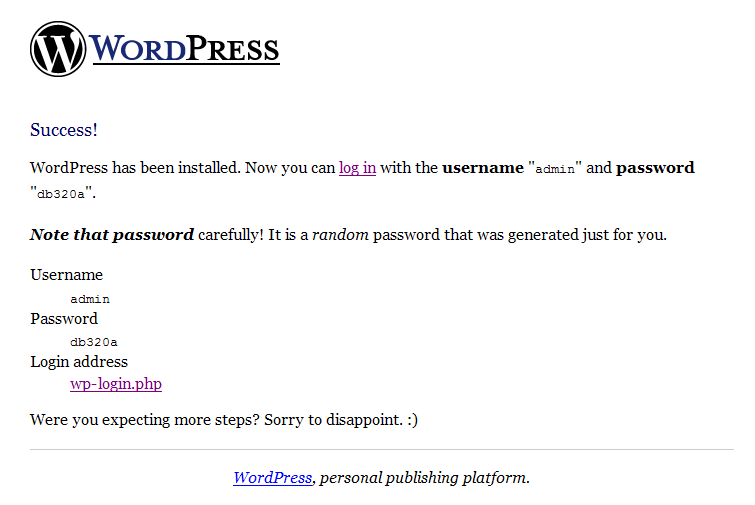Click the 'Were you expecting more steps?' sentence

144,420
